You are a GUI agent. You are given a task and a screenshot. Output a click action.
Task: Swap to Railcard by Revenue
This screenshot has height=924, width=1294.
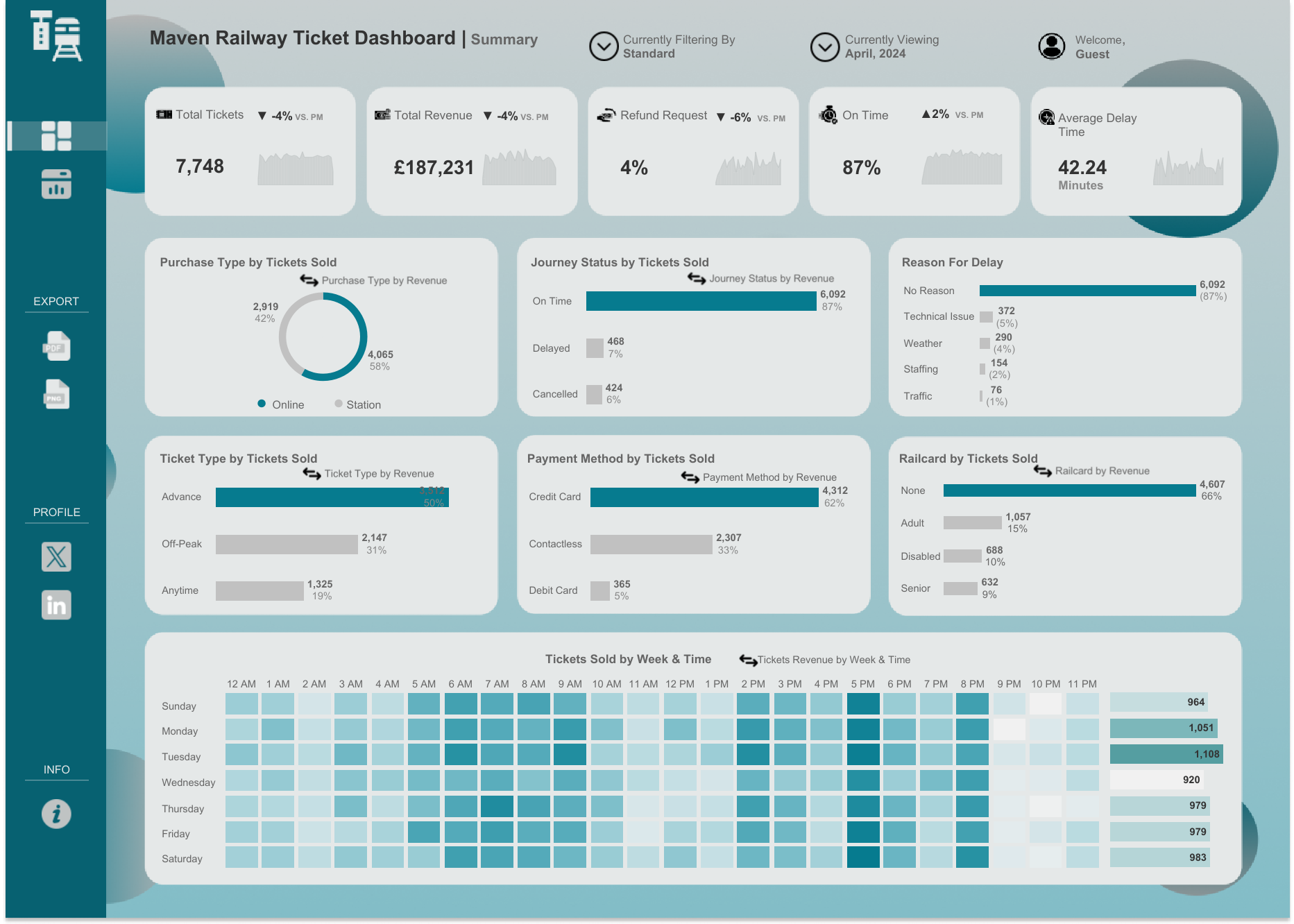(1042, 471)
